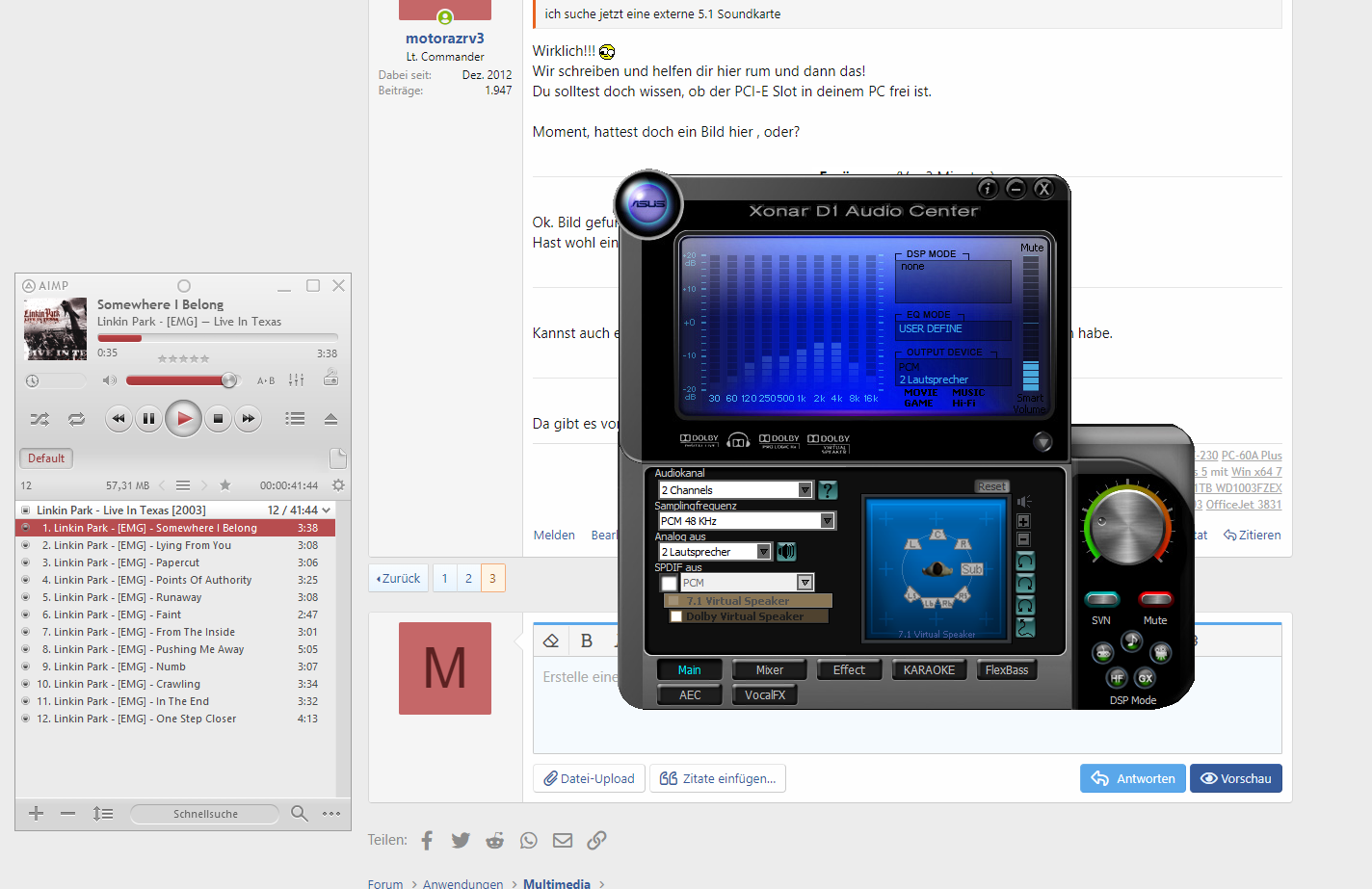Rate the song with AIMP stars
The width and height of the screenshot is (1372, 889).
(x=183, y=358)
